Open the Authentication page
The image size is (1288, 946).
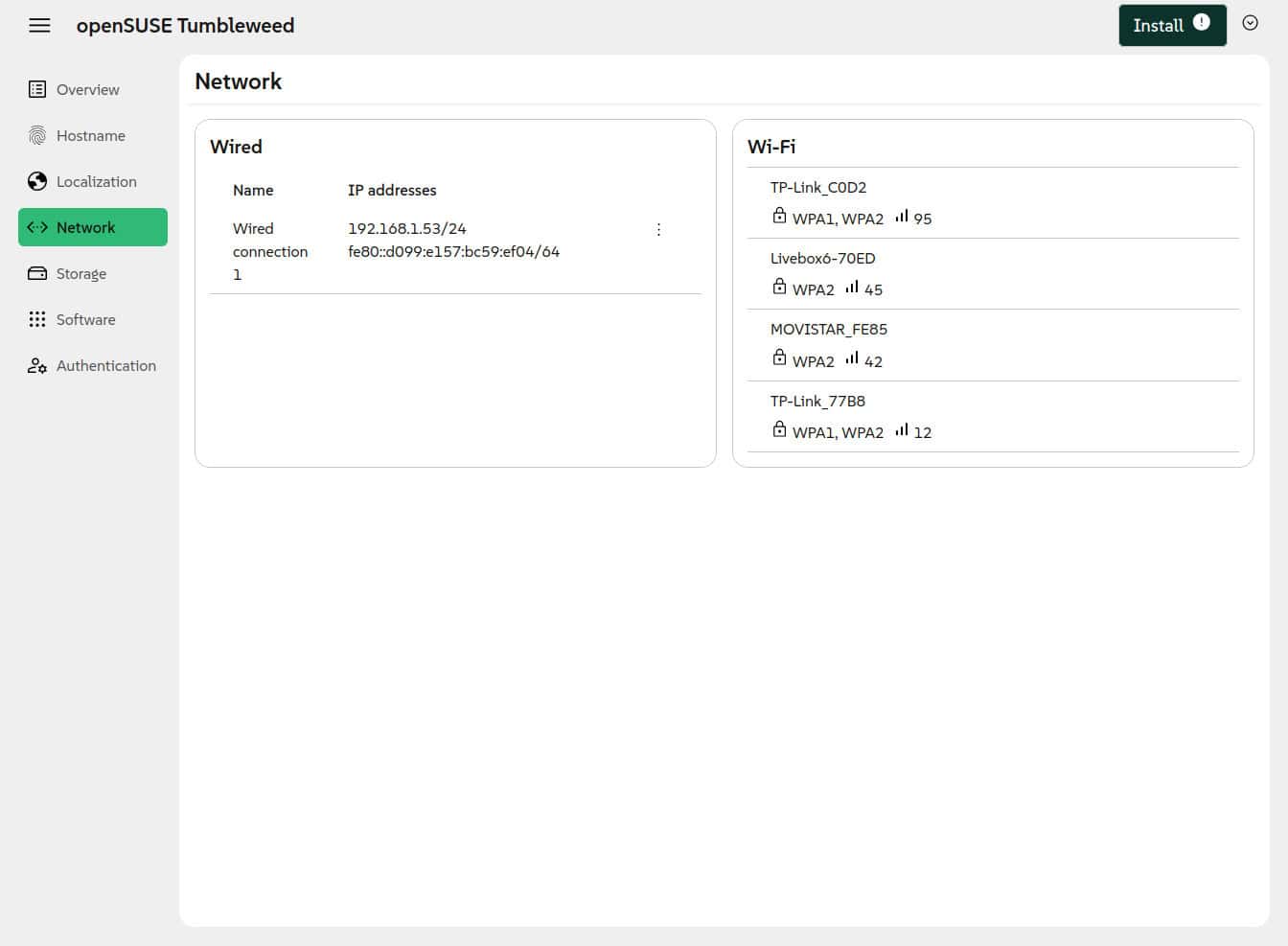pyautogui.click(x=105, y=366)
